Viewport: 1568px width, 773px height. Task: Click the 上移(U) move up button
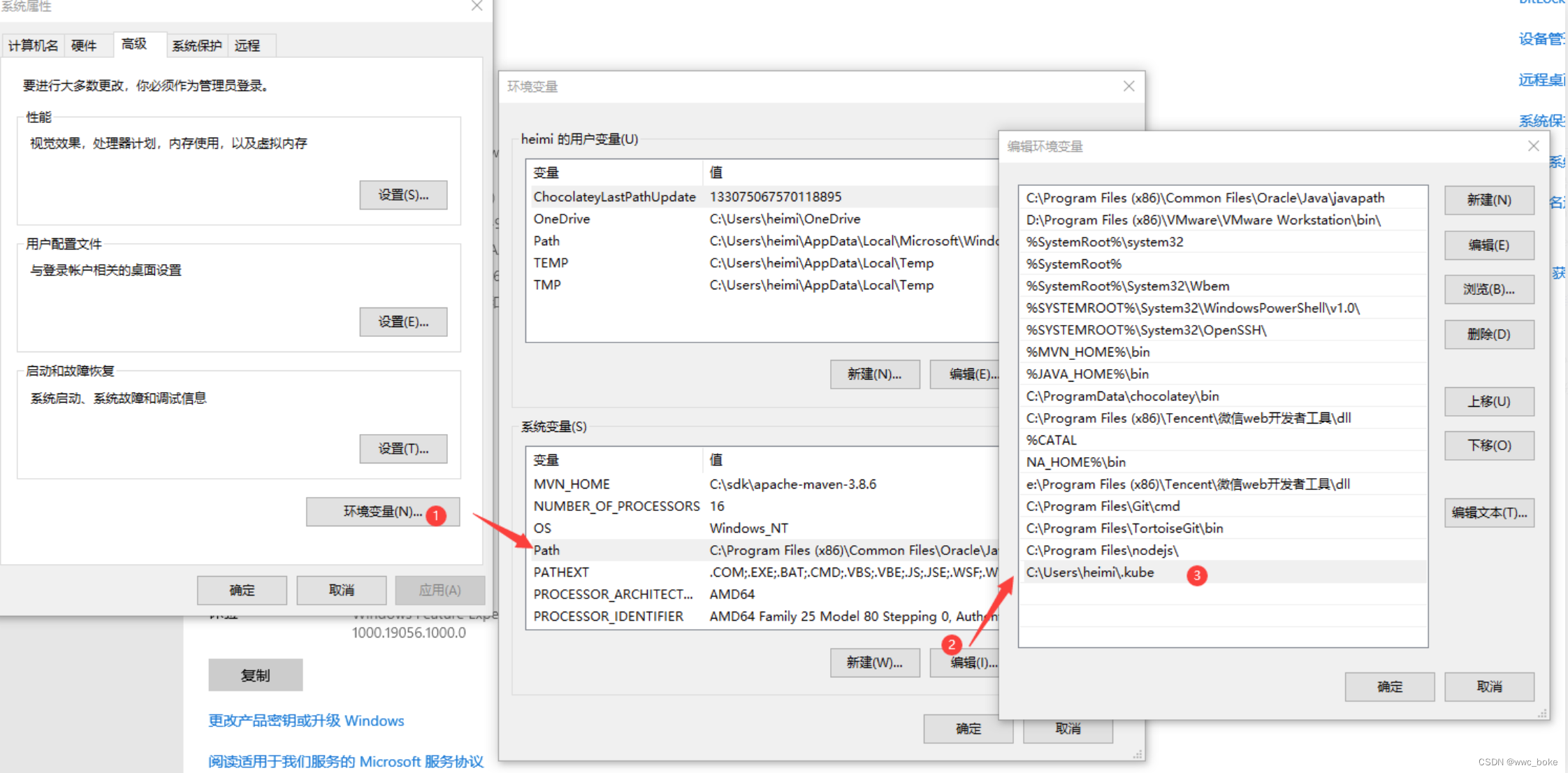click(x=1489, y=401)
